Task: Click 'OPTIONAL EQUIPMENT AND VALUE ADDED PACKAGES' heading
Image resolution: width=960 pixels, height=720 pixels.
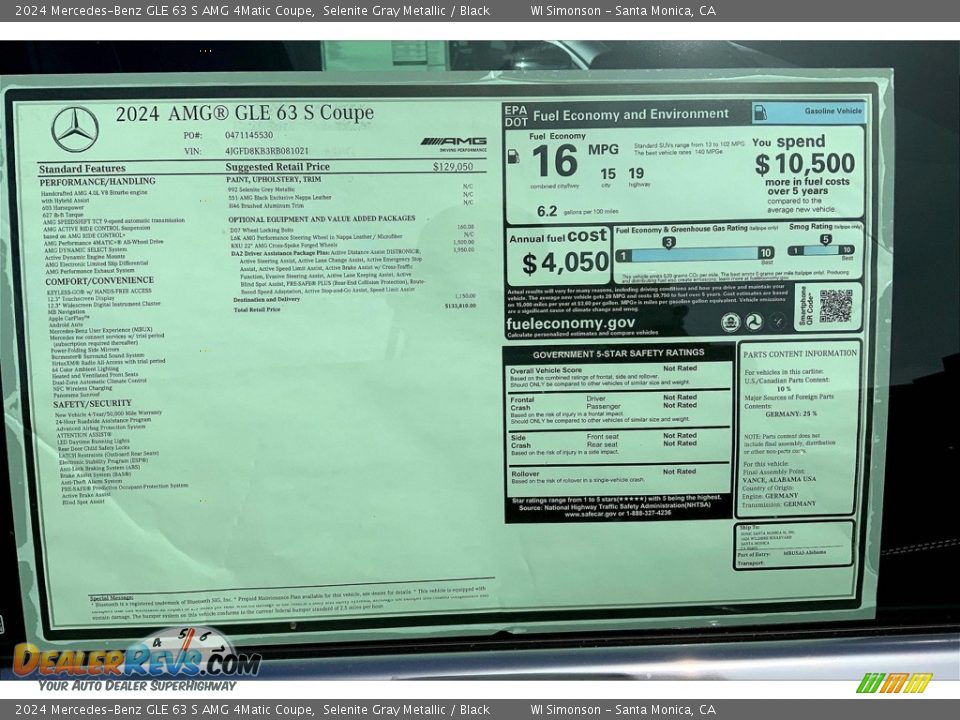Action: pos(321,219)
